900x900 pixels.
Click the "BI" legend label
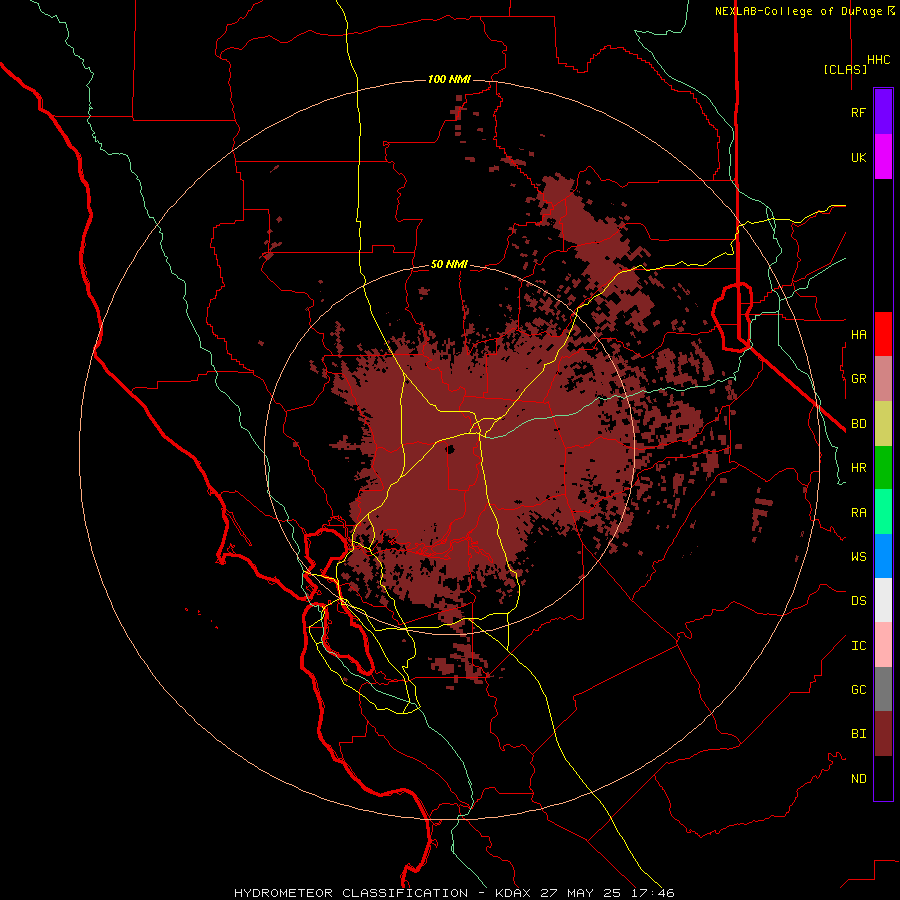point(858,734)
